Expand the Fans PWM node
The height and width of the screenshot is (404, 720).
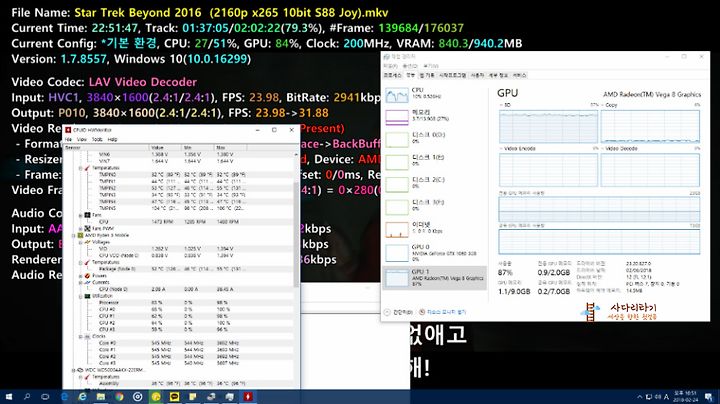click(x=80, y=228)
